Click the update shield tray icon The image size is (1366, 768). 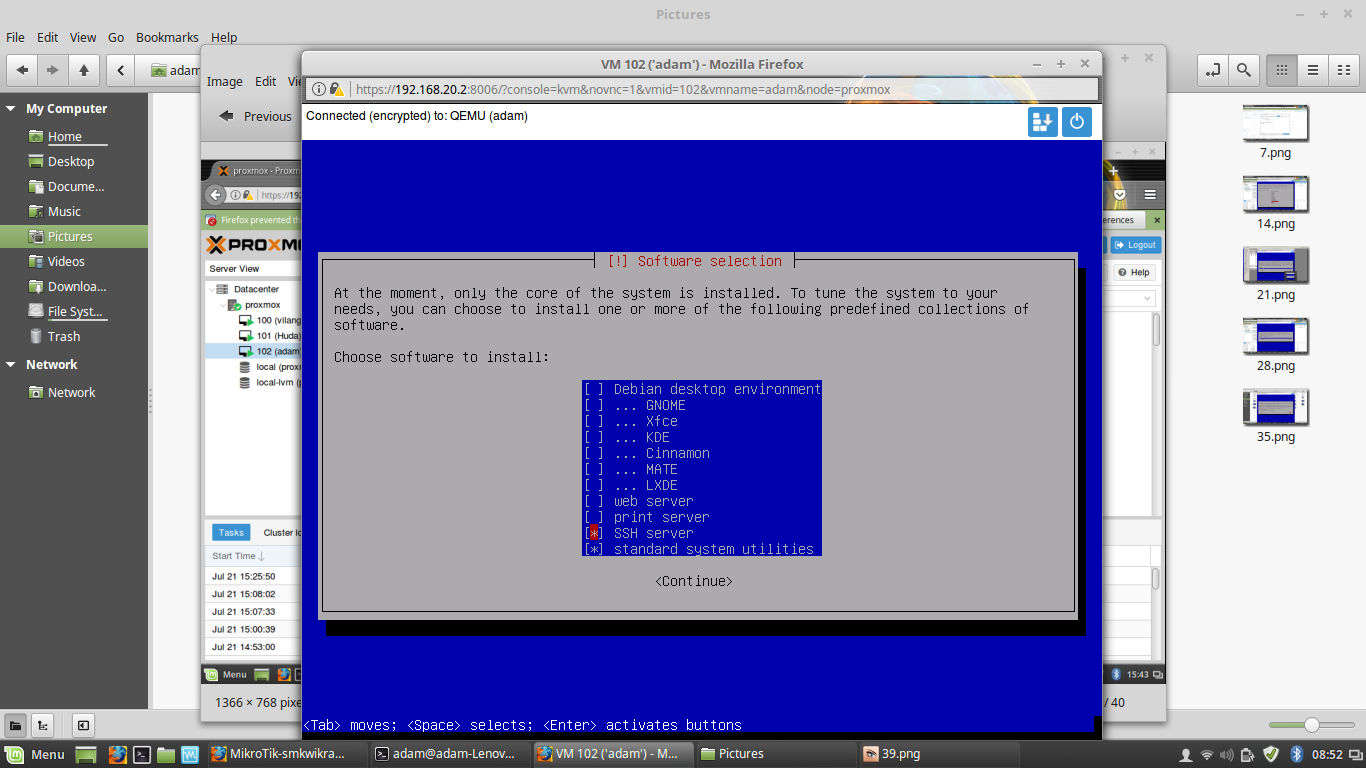click(x=1270, y=754)
